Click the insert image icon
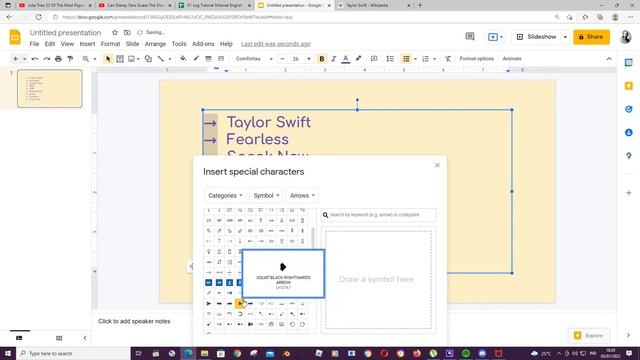 coord(131,59)
